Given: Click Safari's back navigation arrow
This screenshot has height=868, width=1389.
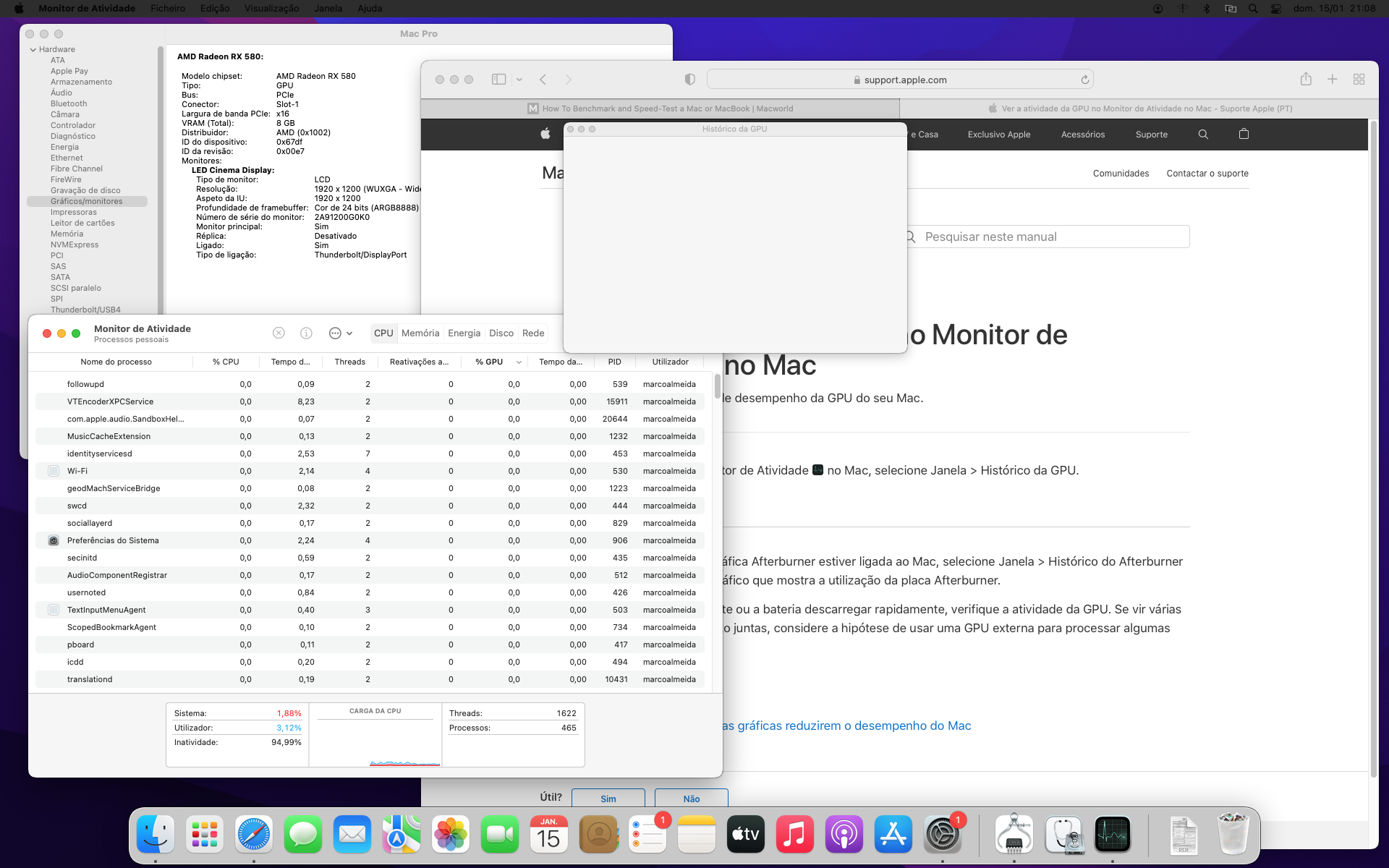Looking at the screenshot, I should tap(543, 80).
